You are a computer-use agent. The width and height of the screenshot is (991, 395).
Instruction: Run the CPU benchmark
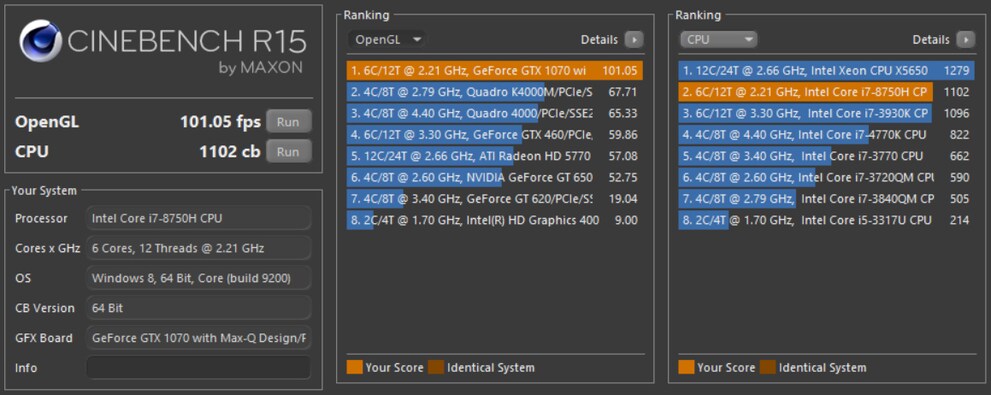[288, 152]
